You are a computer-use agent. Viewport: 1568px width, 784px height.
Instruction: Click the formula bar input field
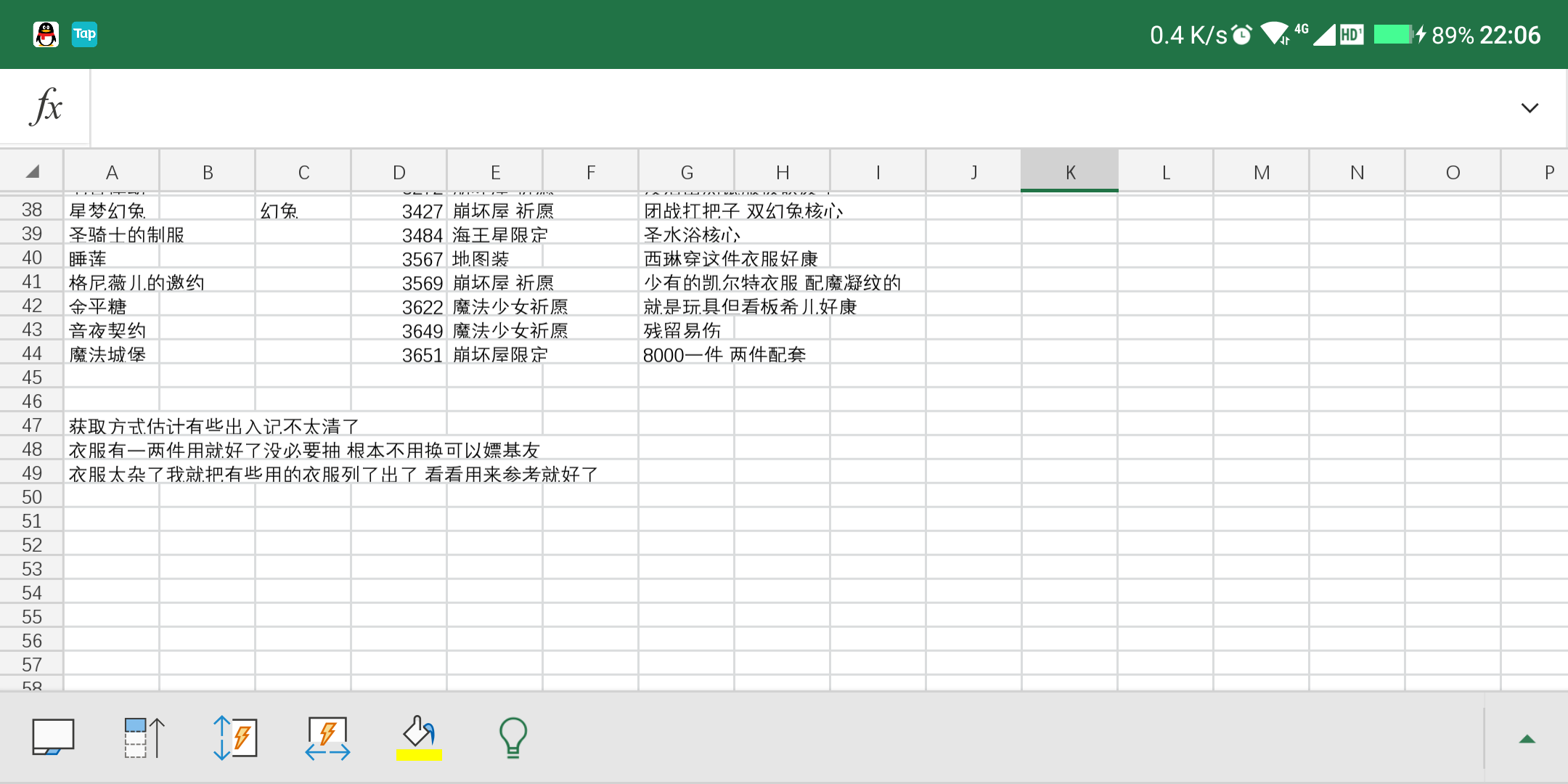(799, 108)
